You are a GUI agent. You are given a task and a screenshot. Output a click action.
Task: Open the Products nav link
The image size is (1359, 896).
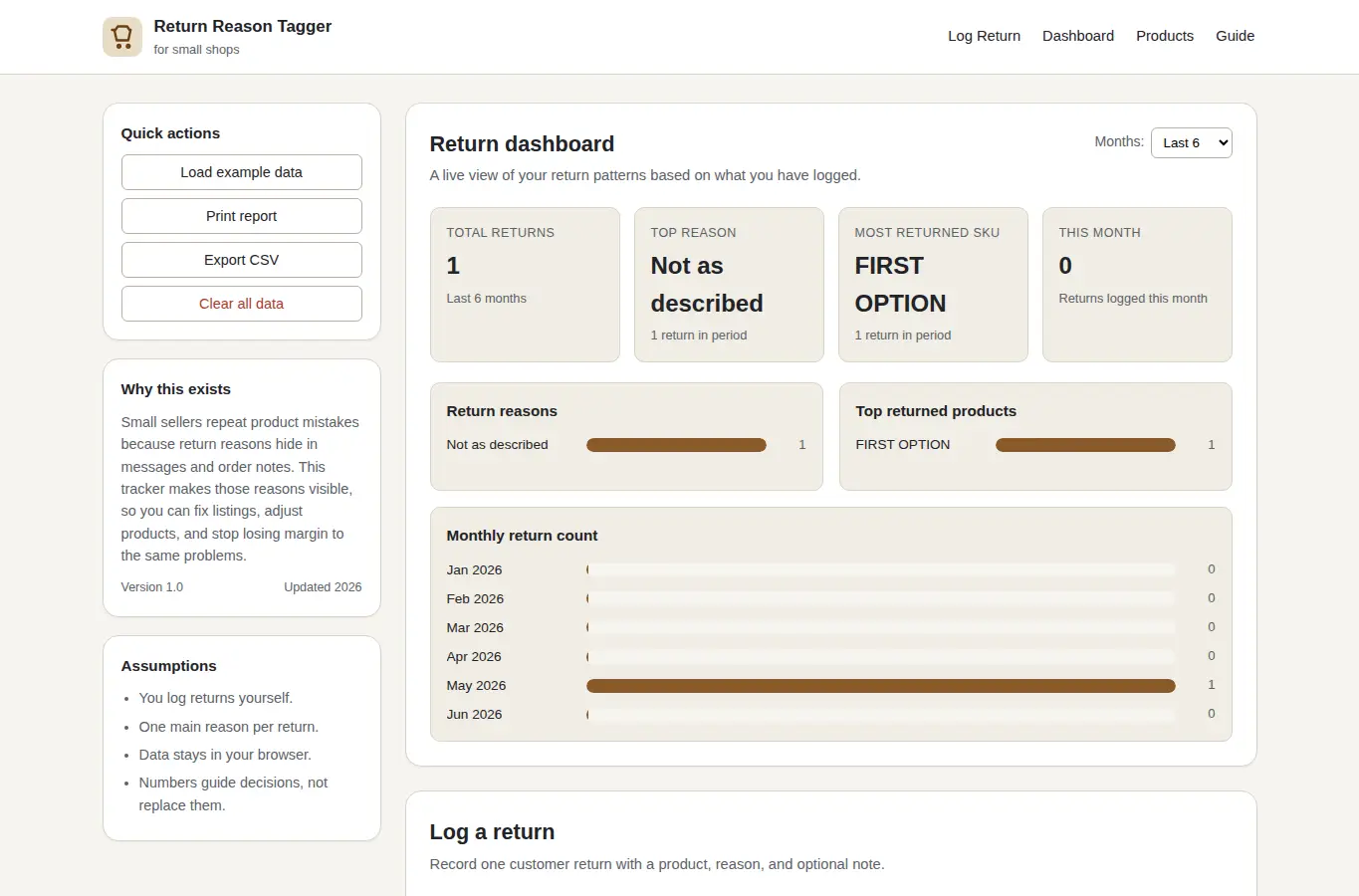pos(1165,36)
